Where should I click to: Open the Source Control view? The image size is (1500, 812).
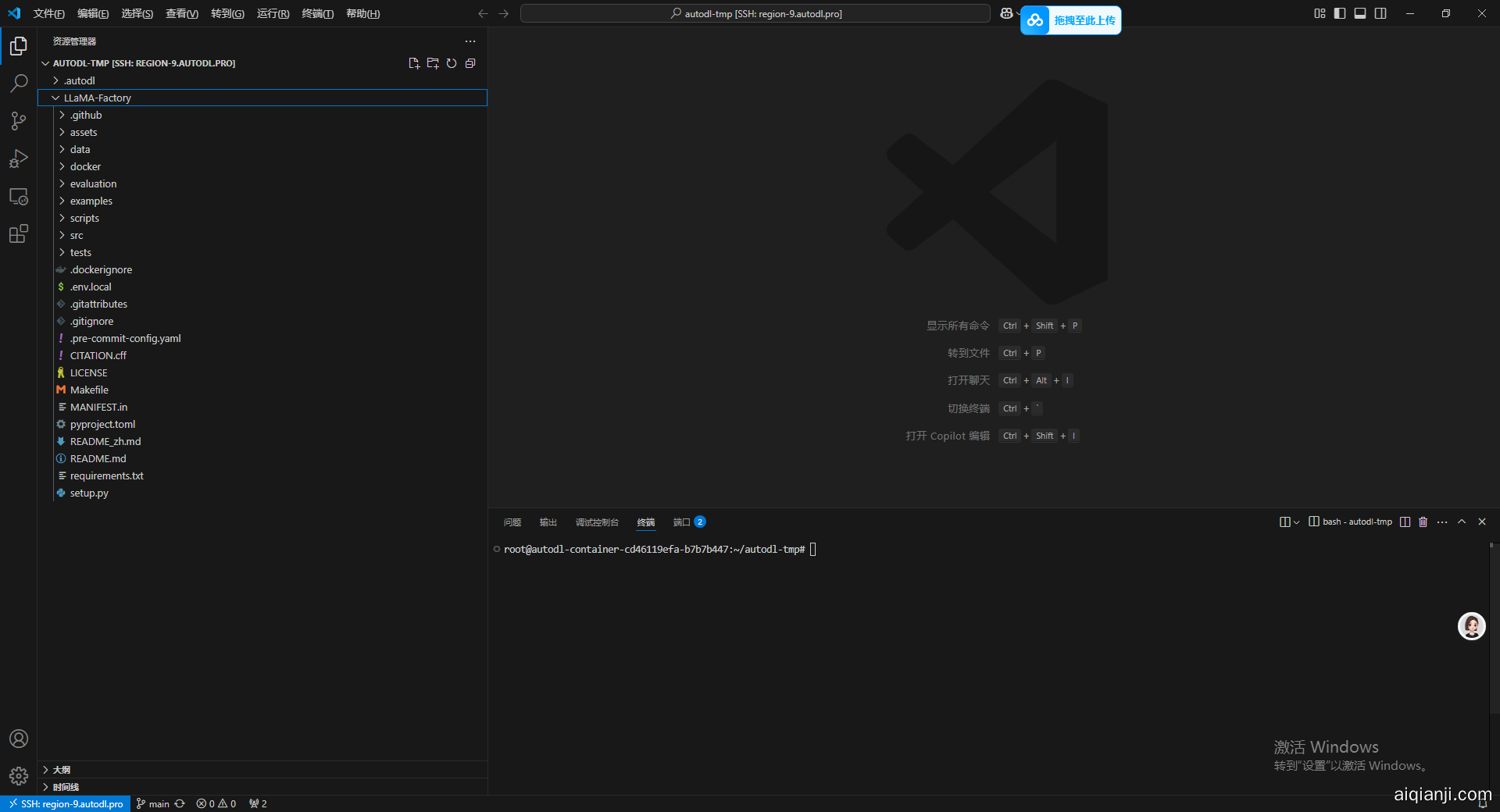coord(19,121)
